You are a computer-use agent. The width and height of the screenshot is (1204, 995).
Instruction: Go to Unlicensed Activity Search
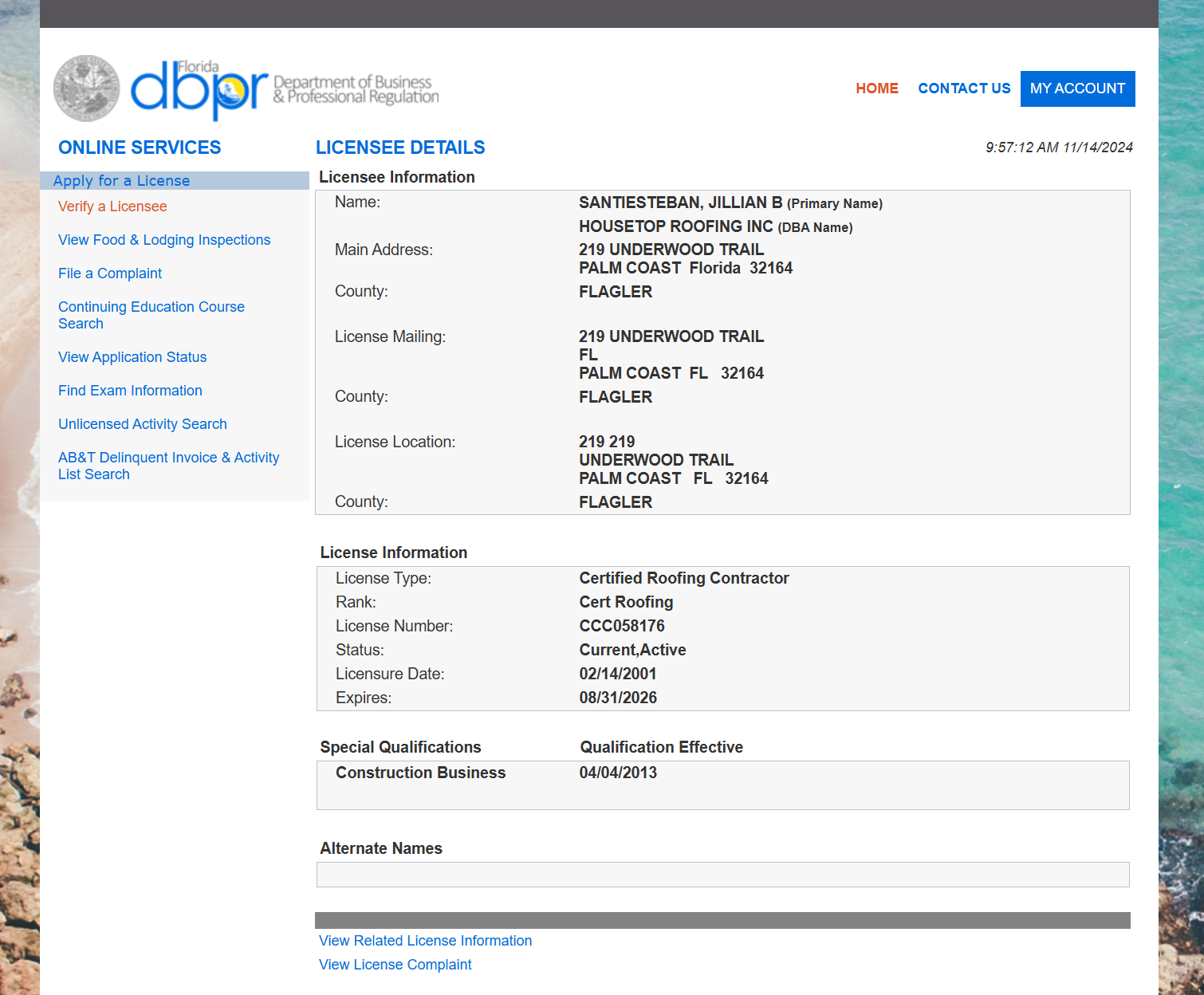tap(143, 424)
